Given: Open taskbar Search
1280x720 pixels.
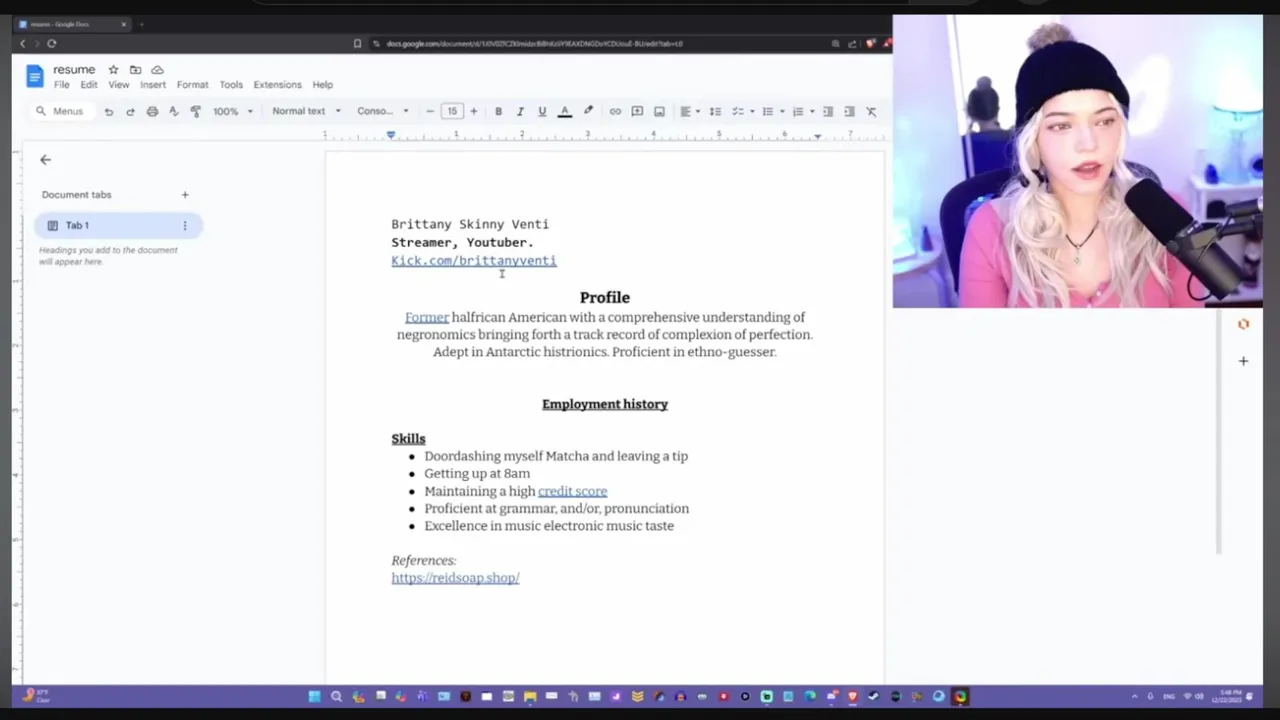Looking at the screenshot, I should tap(336, 697).
